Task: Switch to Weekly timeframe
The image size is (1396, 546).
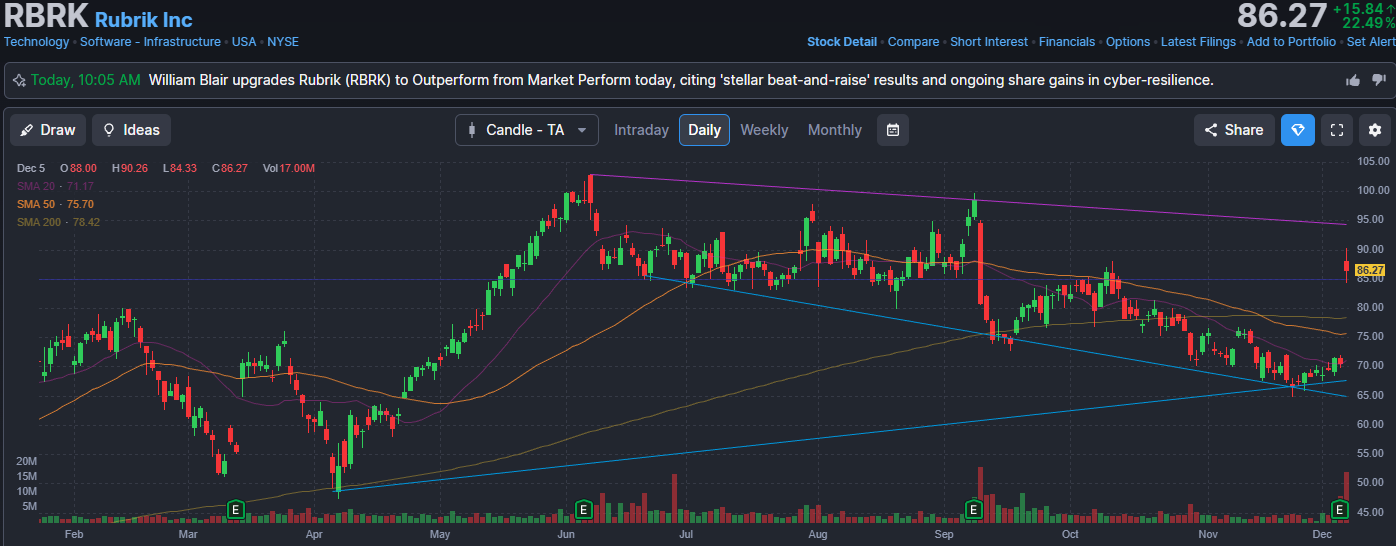Action: 764,130
